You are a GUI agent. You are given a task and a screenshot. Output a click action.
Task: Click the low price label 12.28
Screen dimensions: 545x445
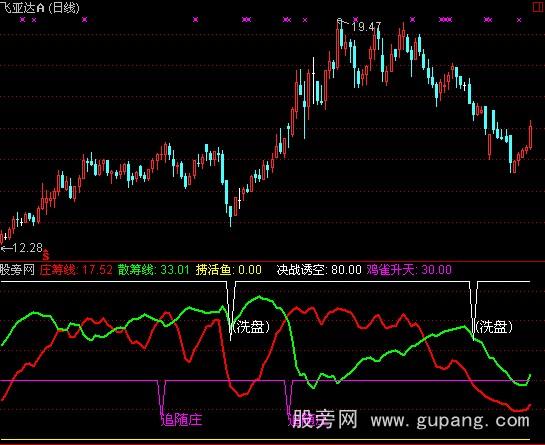[x=27, y=248]
